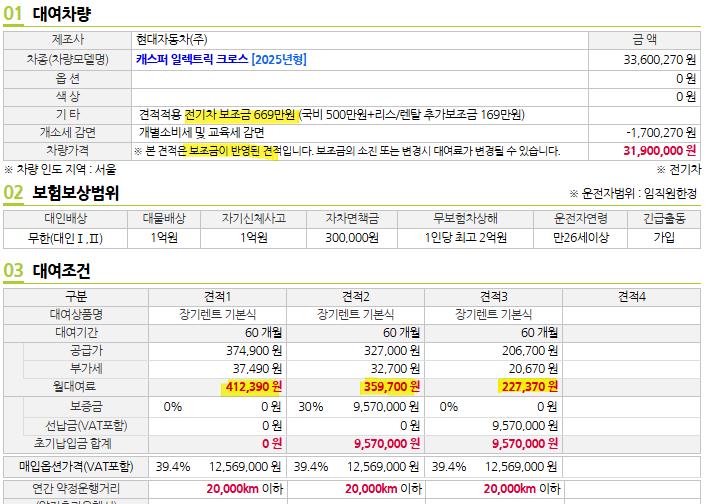Click the 자기신체사고 column header
Image resolution: width=707 pixels, height=504 pixels.
pyautogui.click(x=253, y=219)
